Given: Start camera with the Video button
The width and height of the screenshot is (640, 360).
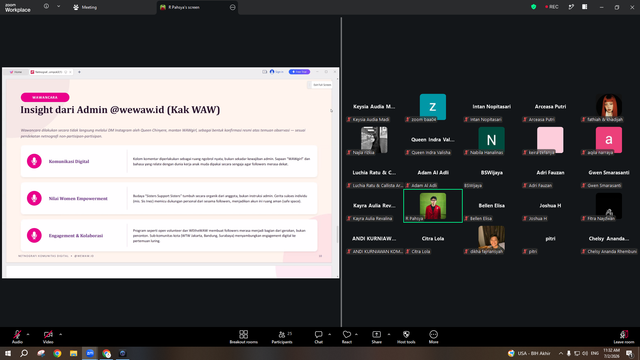Looking at the screenshot, I should [48, 337].
